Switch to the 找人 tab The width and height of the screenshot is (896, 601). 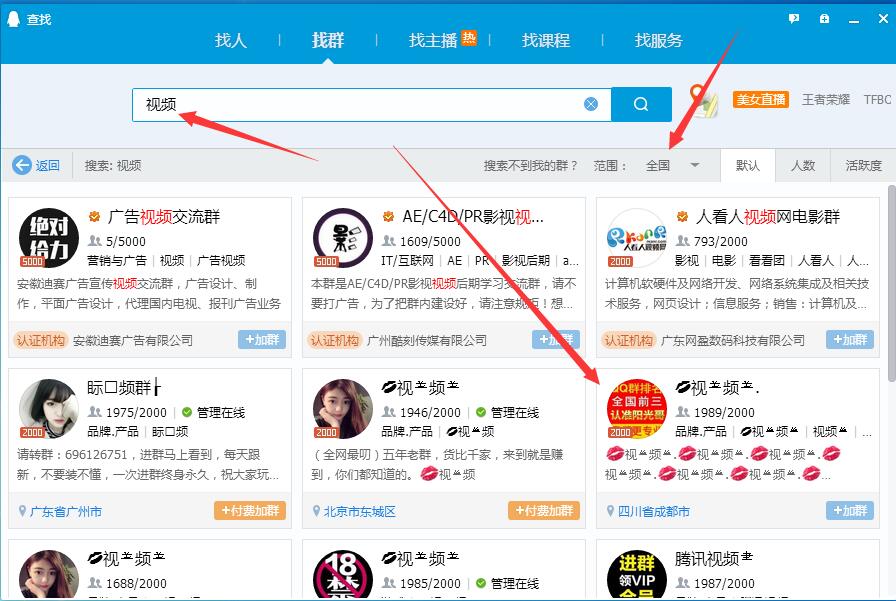231,40
